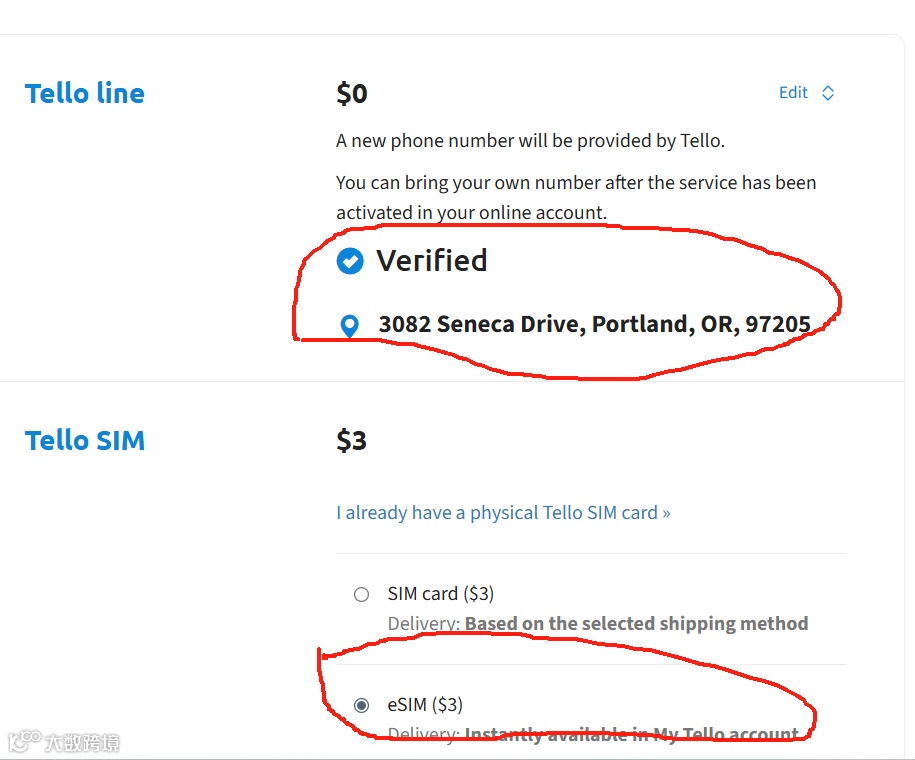
Task: Click the $3 price for Tello SIM
Action: [x=352, y=441]
